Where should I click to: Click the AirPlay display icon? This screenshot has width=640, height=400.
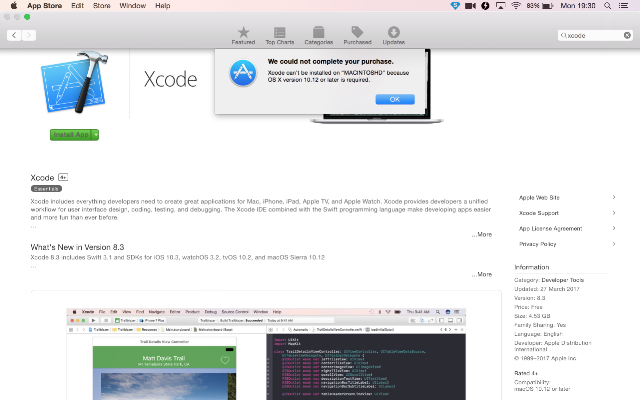click(500, 6)
